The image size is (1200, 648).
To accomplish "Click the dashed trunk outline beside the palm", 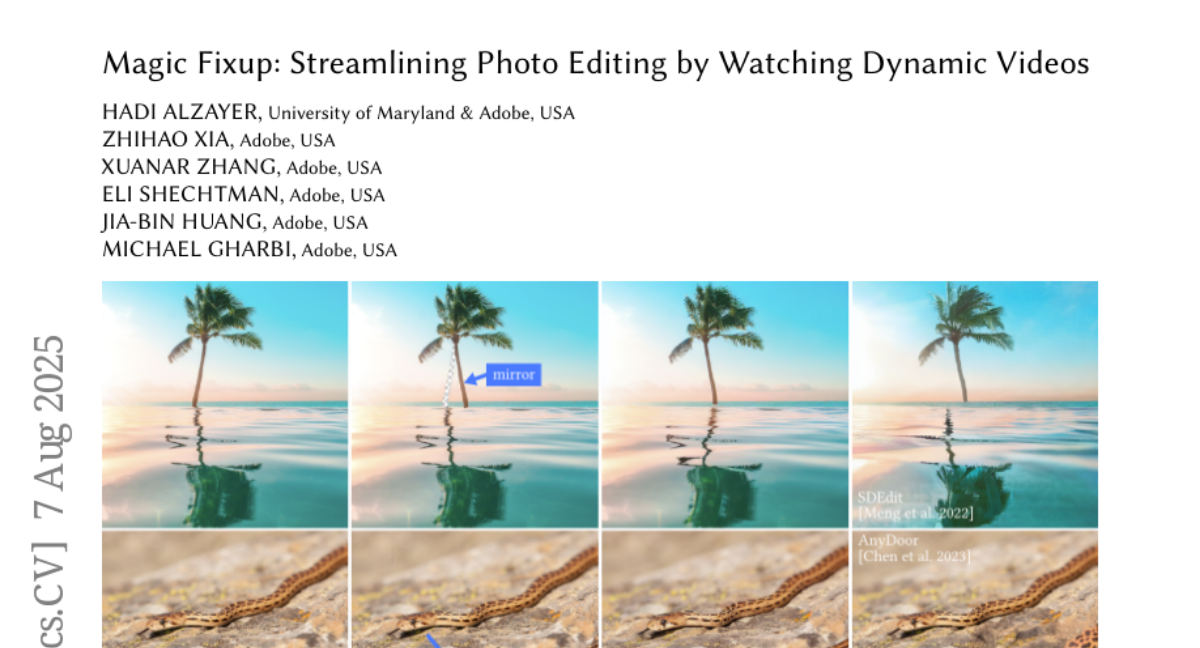I will [449, 374].
